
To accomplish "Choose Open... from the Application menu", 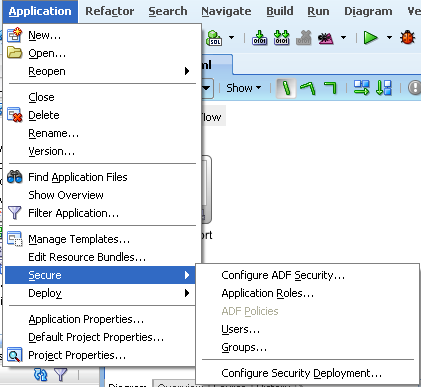I will click(x=103, y=53).
